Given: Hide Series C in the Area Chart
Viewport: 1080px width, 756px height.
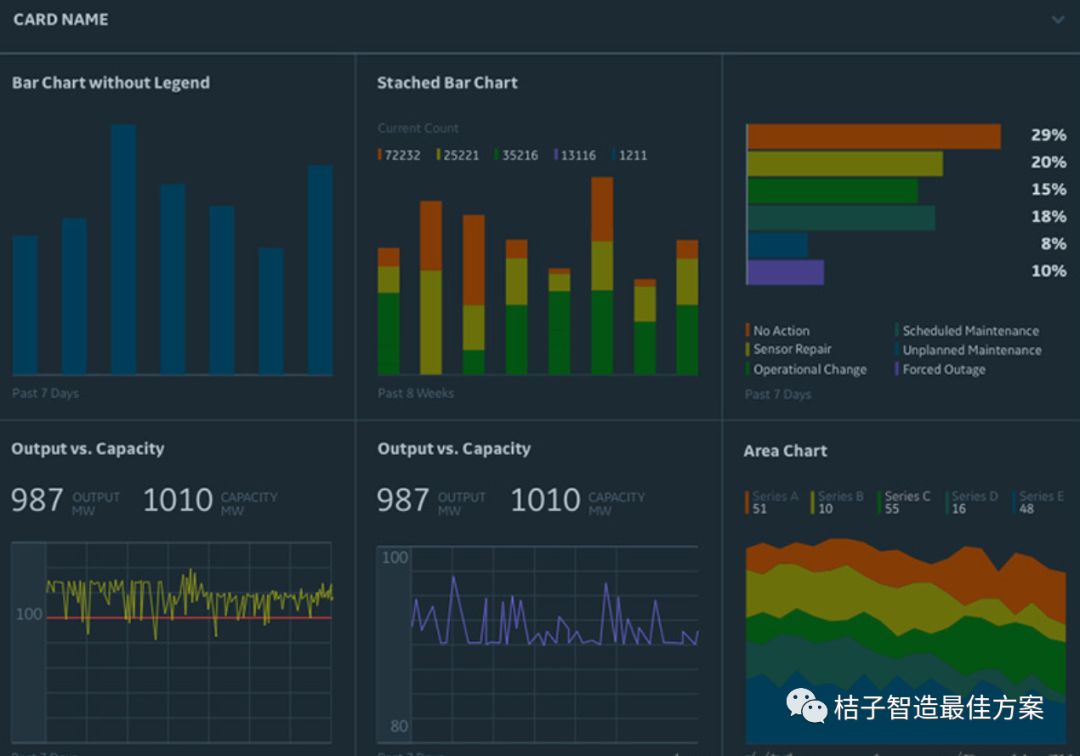Looking at the screenshot, I should click(905, 502).
